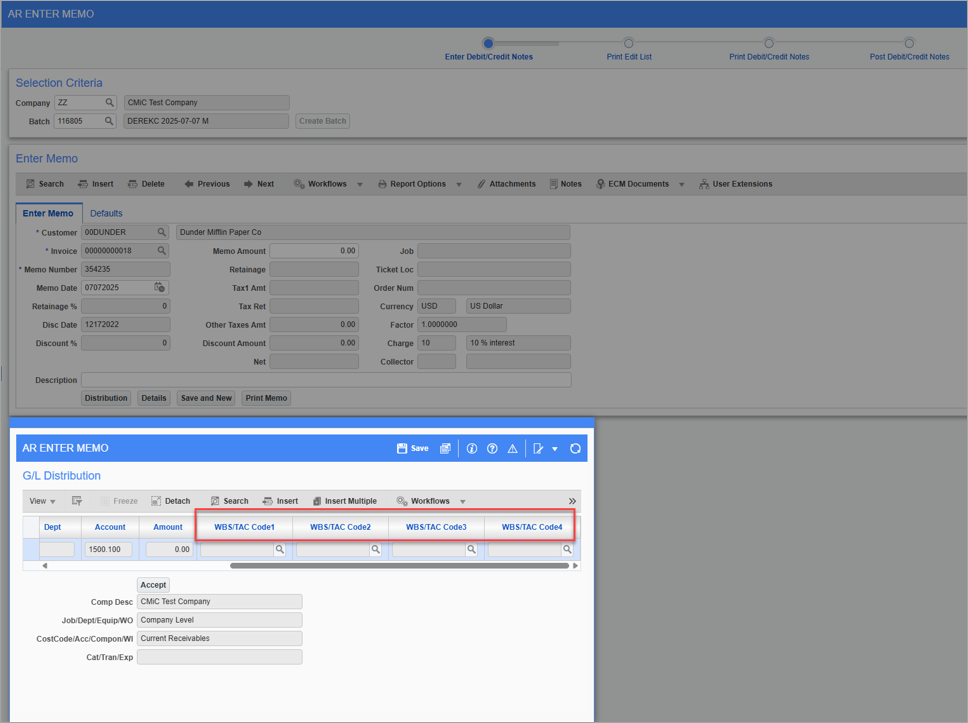Expand the Workflows dropdown in Enter Memo toolbar

(x=360, y=185)
